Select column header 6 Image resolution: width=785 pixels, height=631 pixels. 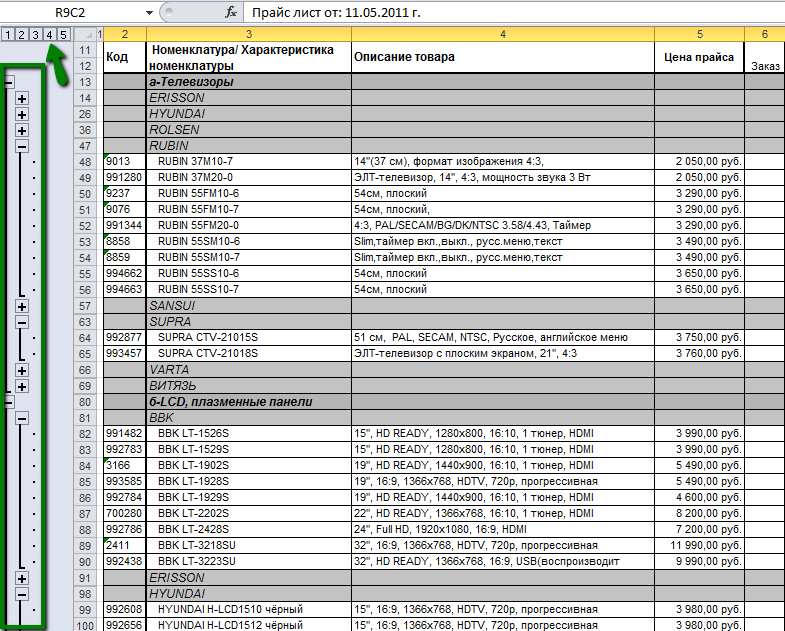pyautogui.click(x=764, y=34)
